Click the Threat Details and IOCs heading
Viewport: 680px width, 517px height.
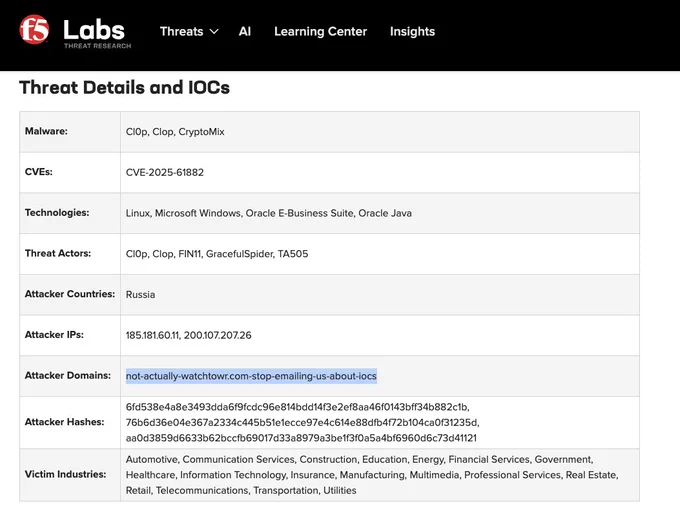tap(124, 87)
